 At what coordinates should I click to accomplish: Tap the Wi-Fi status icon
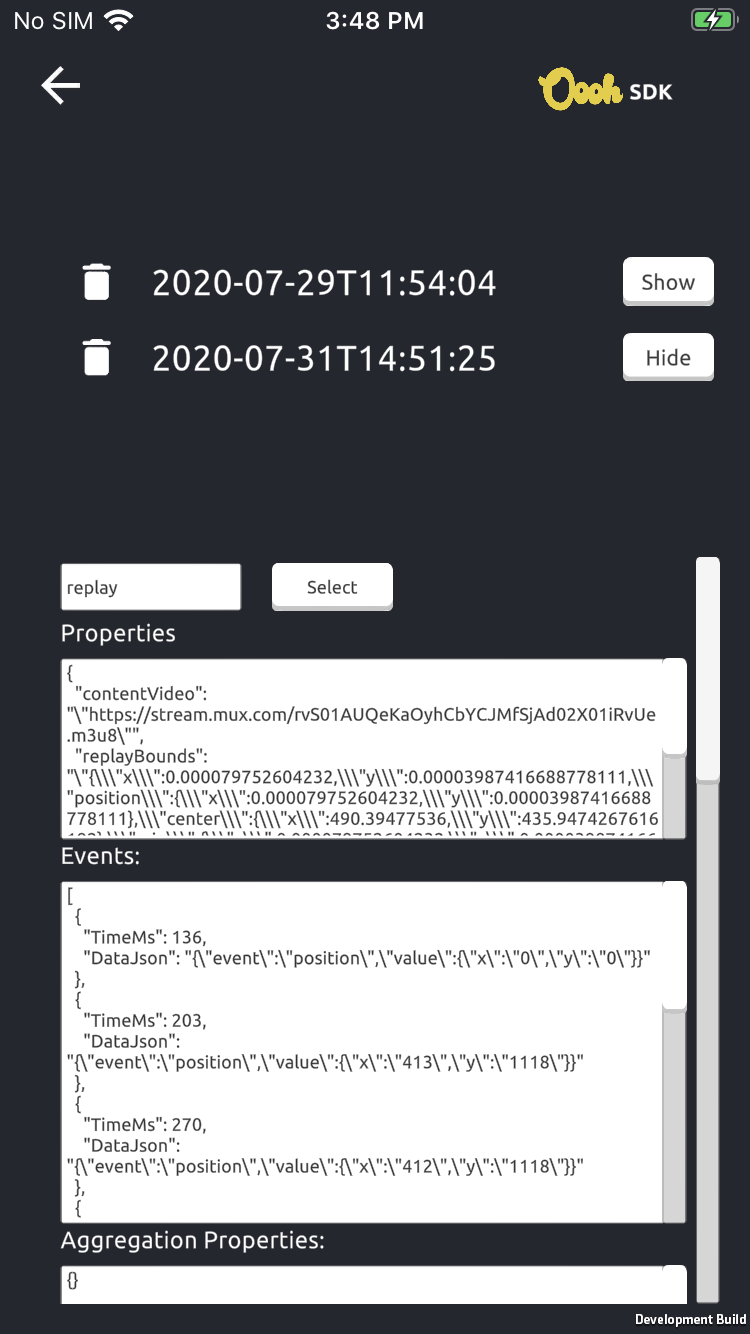(x=119, y=20)
